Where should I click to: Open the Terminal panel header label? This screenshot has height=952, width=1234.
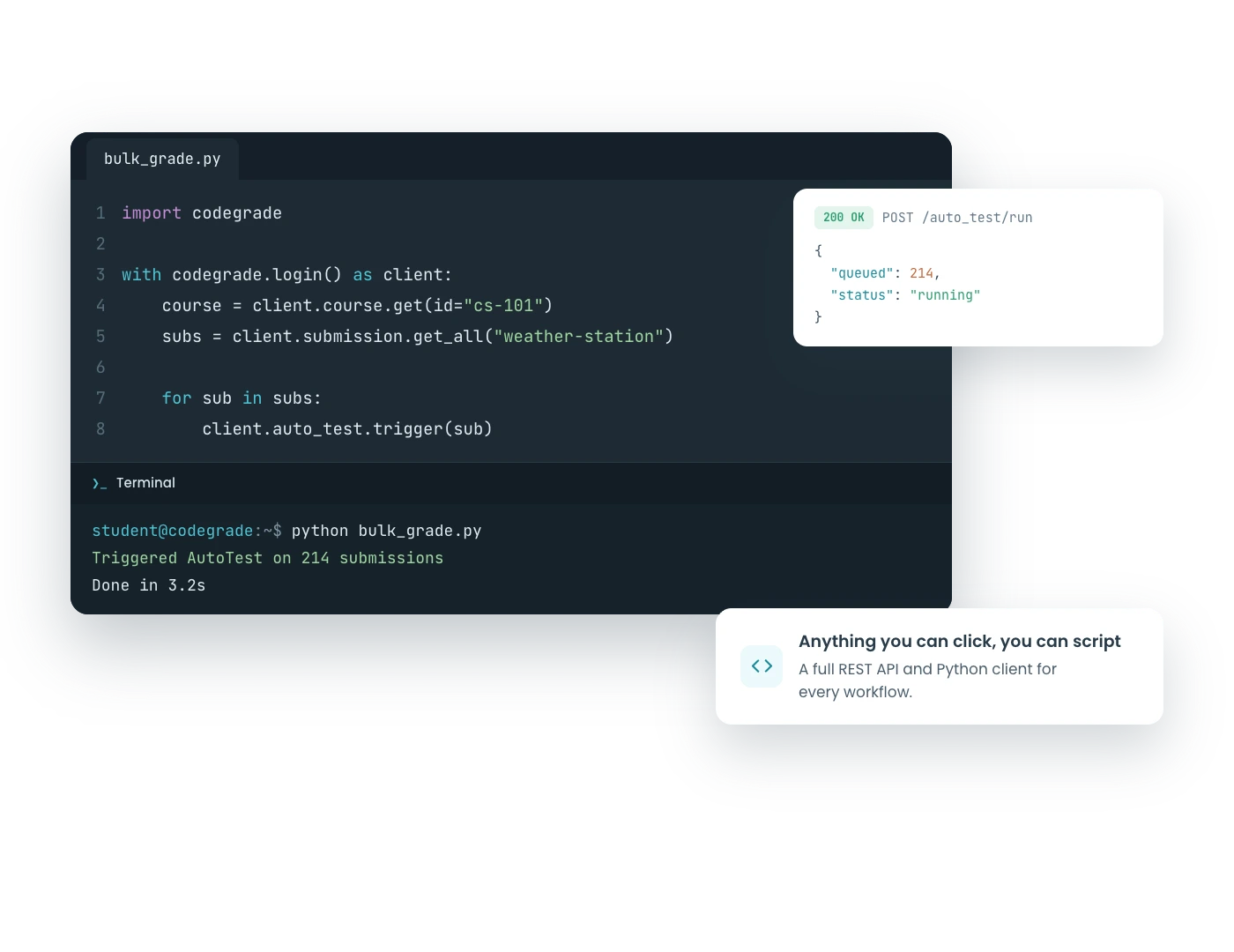tap(145, 483)
